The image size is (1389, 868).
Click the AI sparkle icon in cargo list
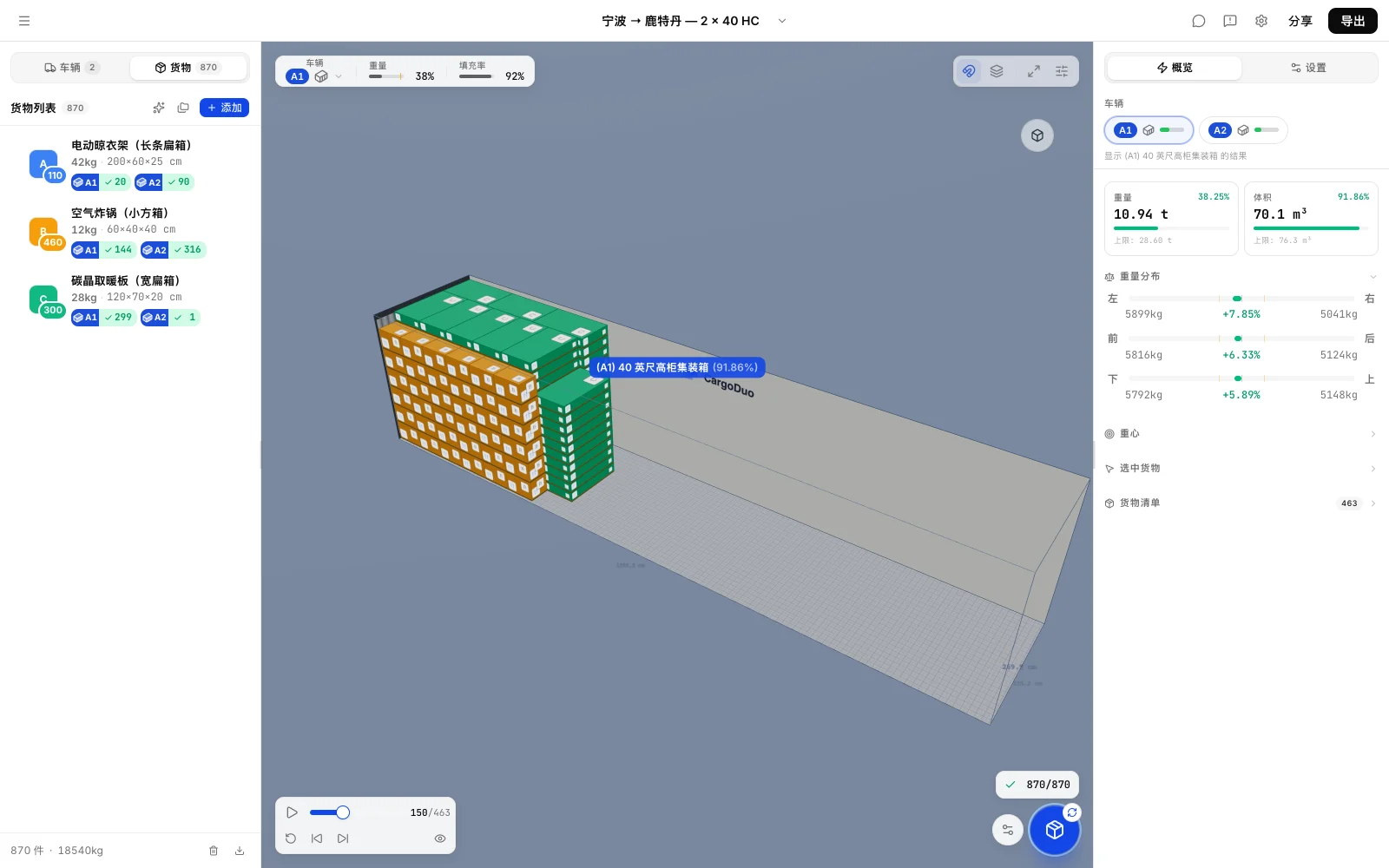[159, 108]
